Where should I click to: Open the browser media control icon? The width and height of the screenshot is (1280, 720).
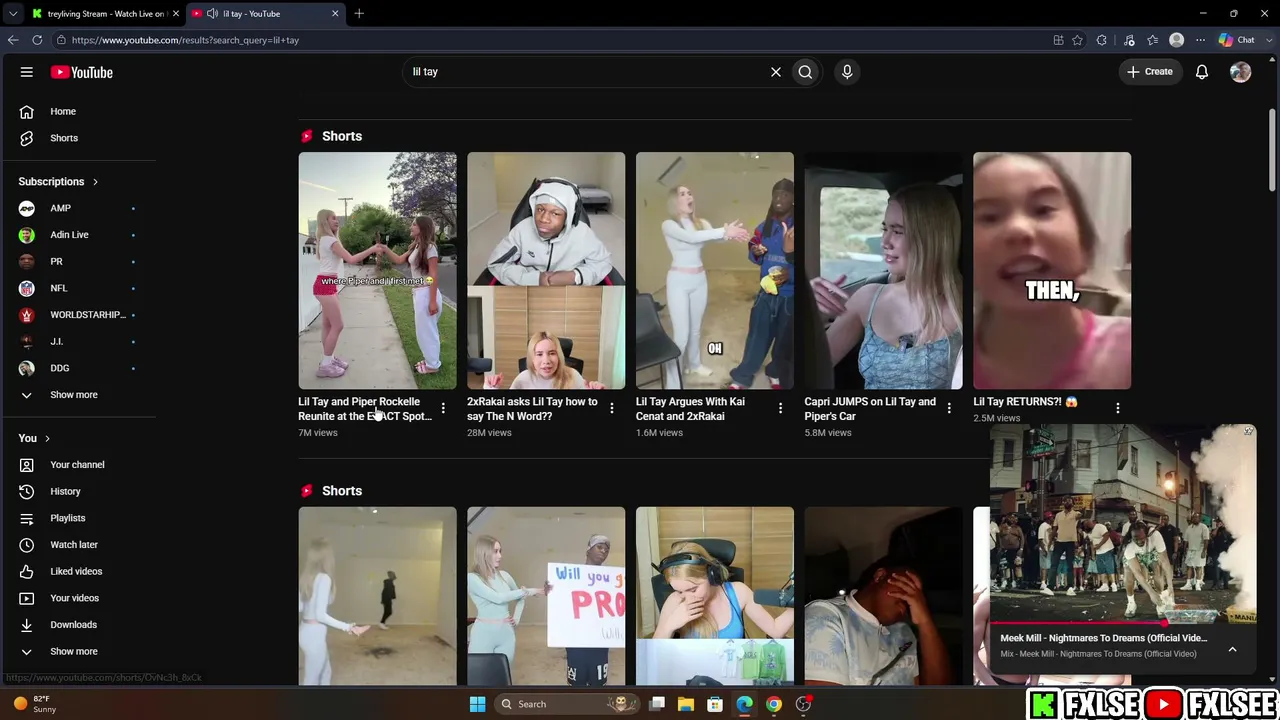pos(1129,40)
